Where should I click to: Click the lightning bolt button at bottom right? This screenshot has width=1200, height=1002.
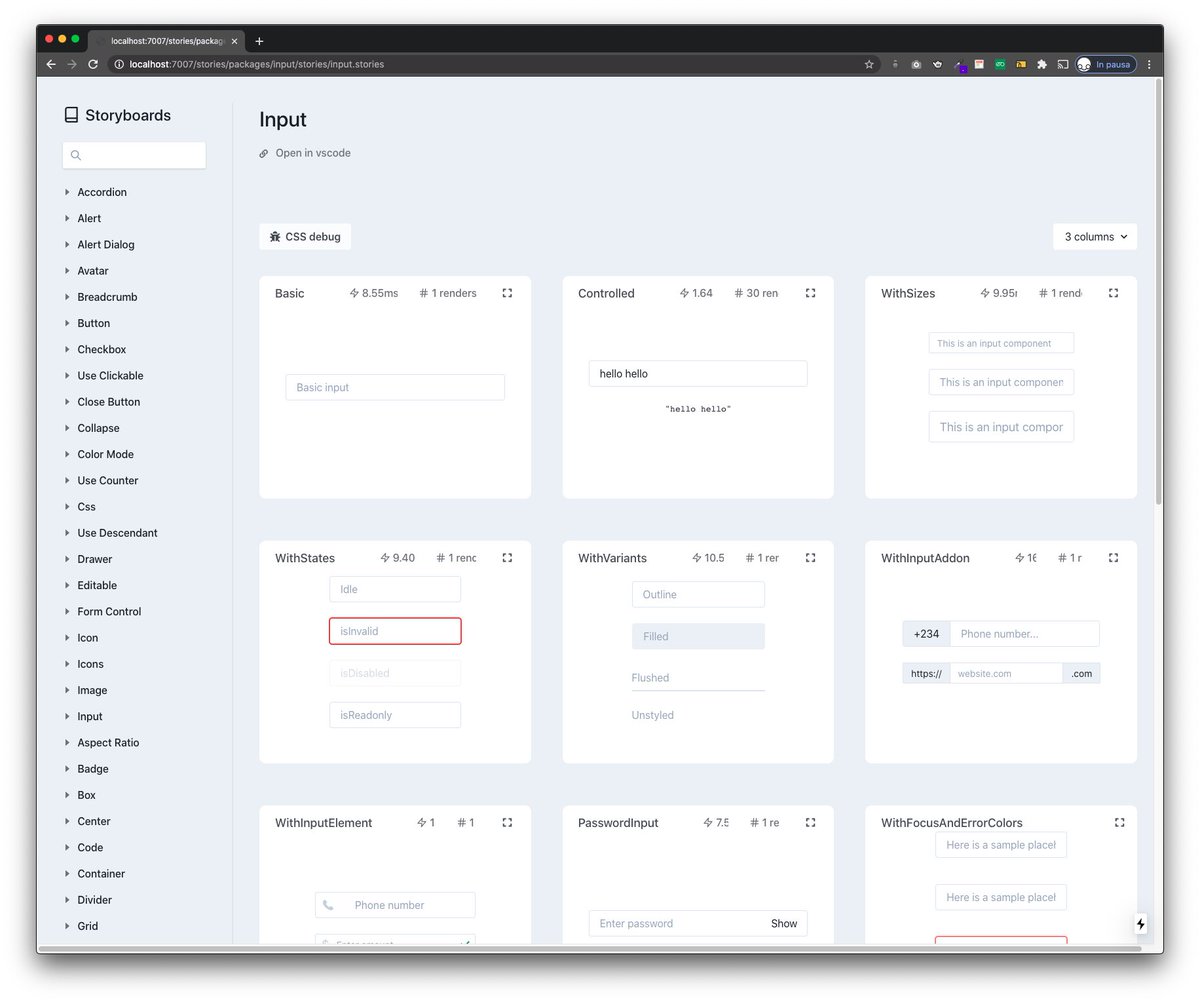[1141, 924]
